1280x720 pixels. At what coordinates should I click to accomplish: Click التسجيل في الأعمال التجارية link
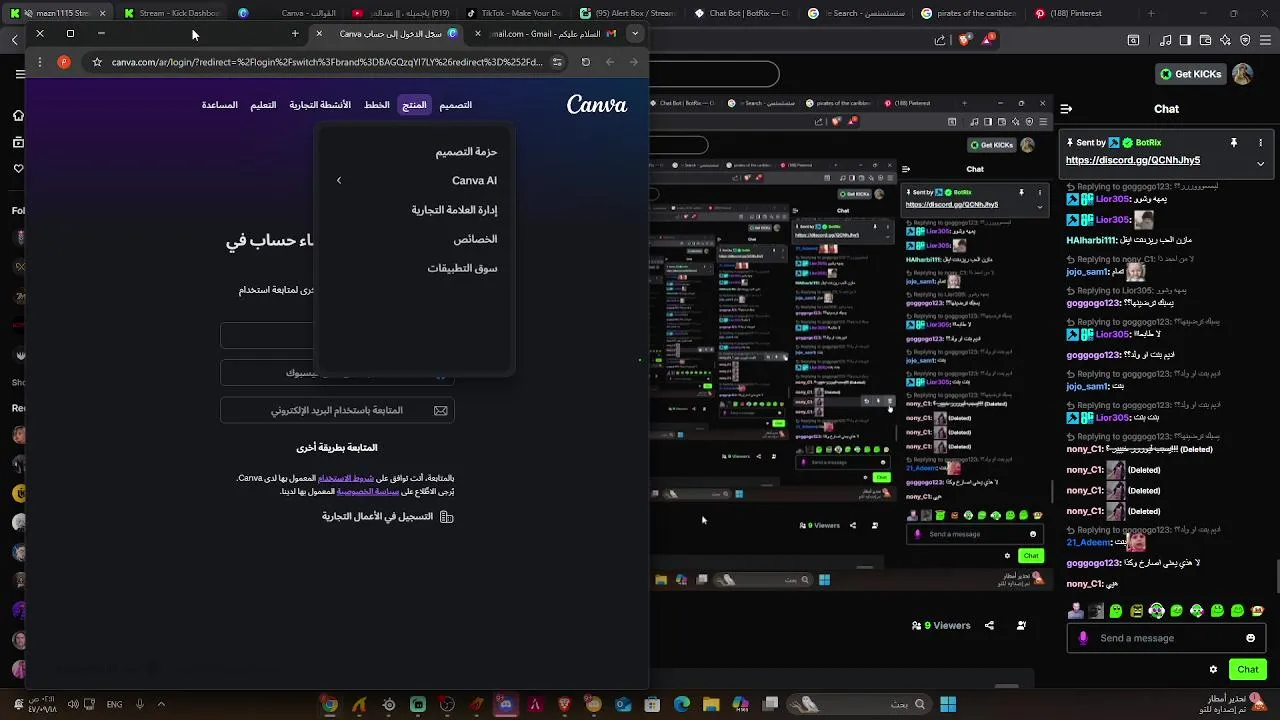pyautogui.click(x=387, y=517)
